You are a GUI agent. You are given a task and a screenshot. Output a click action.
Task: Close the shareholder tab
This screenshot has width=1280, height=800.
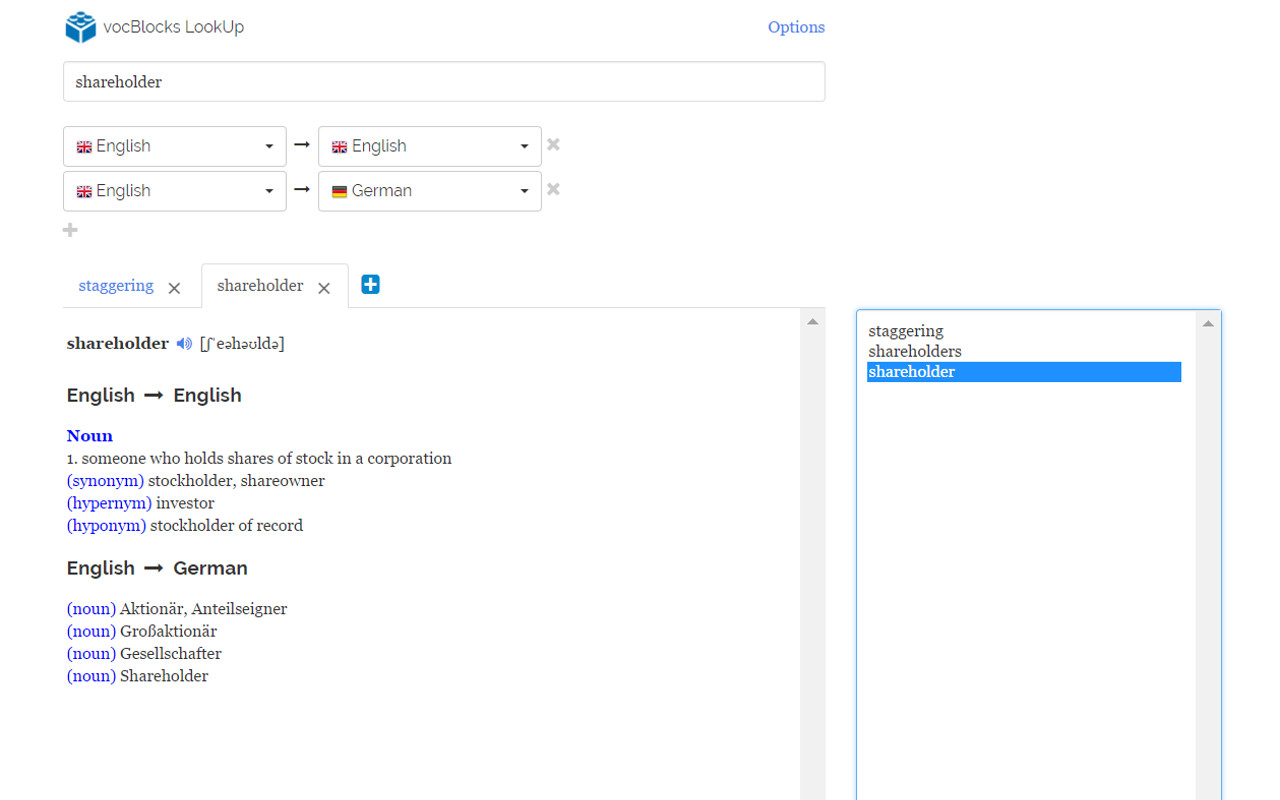(324, 288)
